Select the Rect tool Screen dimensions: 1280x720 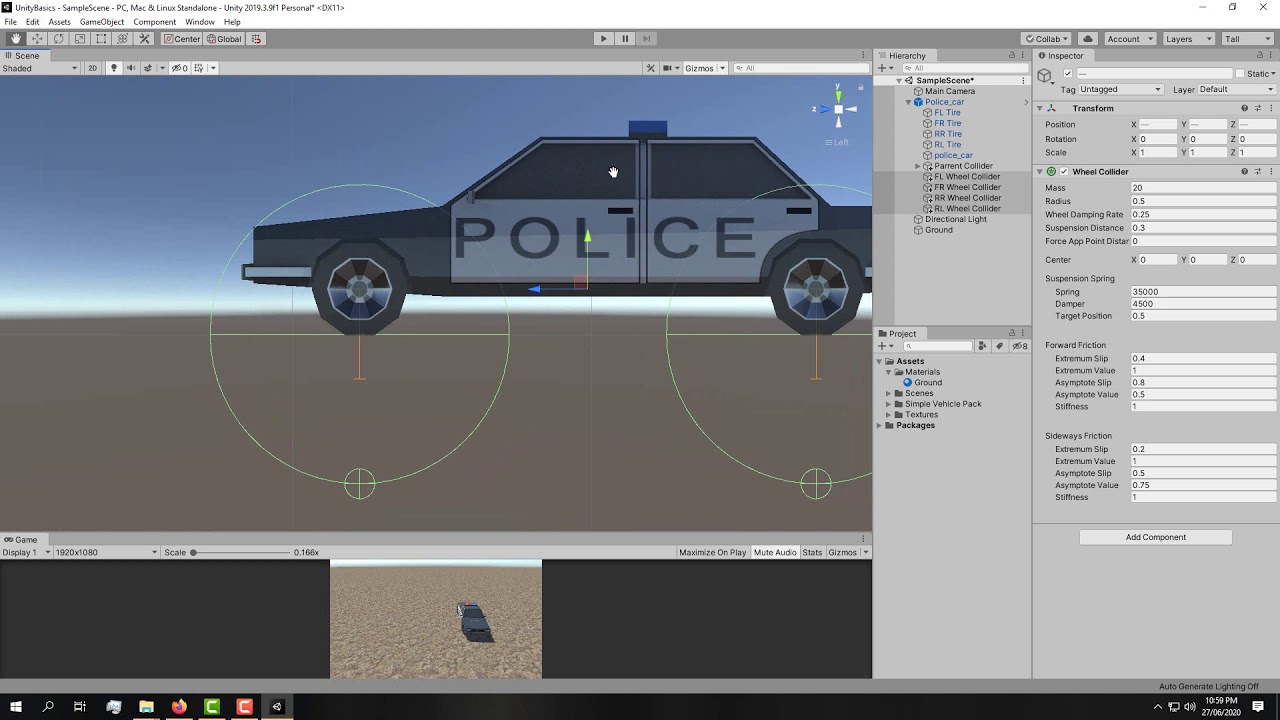(101, 39)
